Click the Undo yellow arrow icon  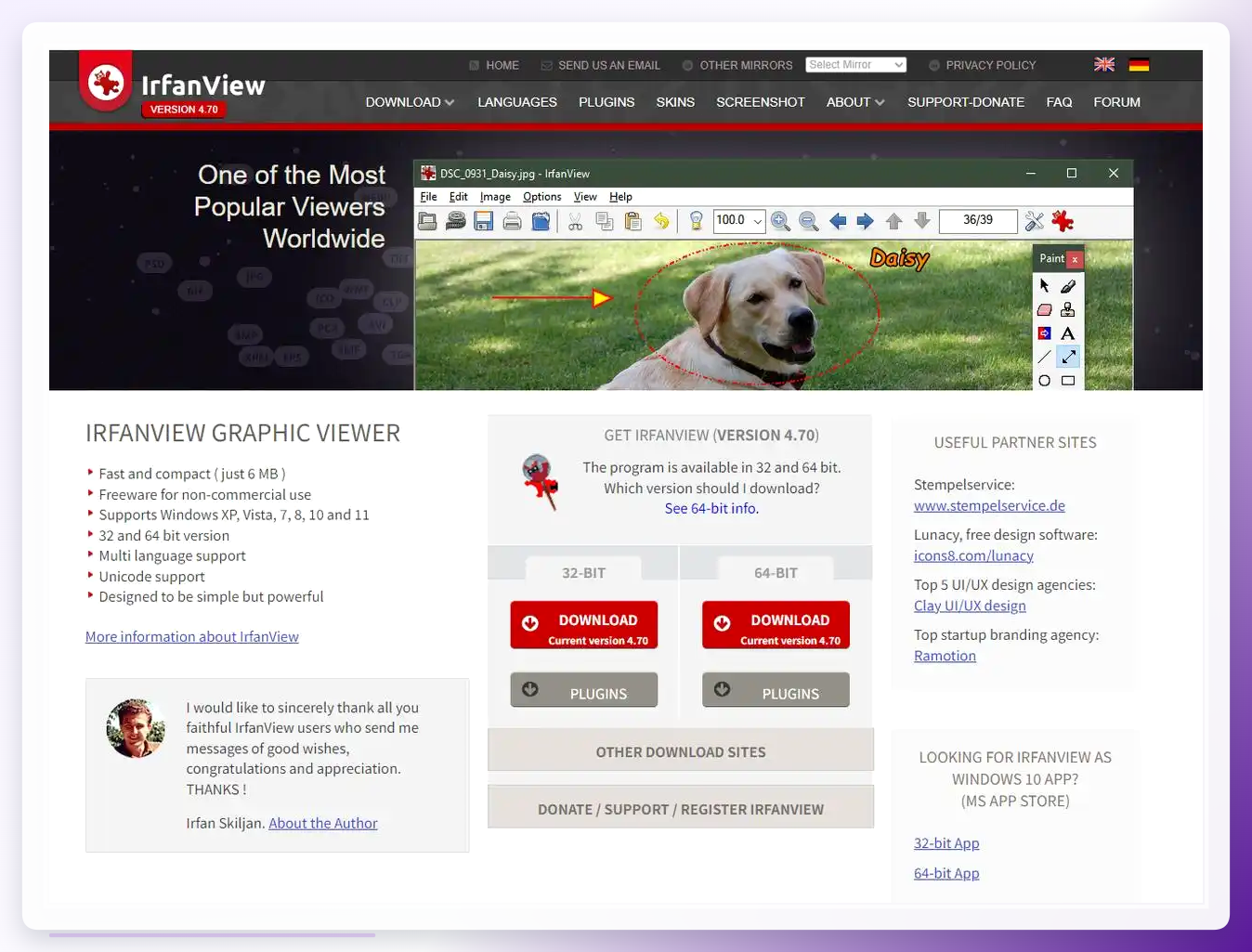pyautogui.click(x=661, y=221)
